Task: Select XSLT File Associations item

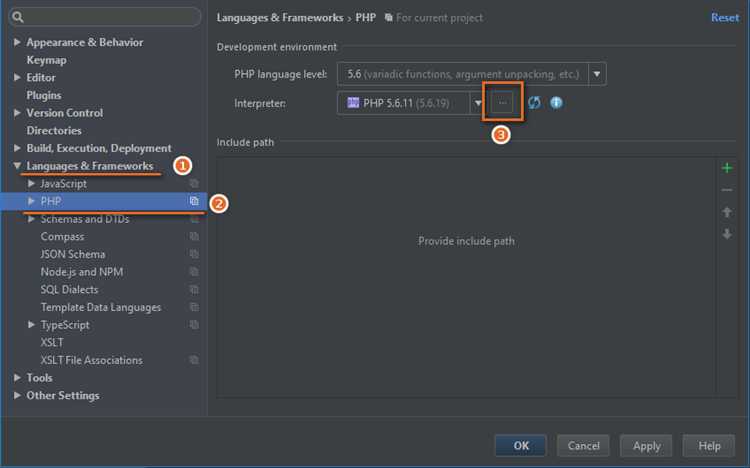Action: 91,360
